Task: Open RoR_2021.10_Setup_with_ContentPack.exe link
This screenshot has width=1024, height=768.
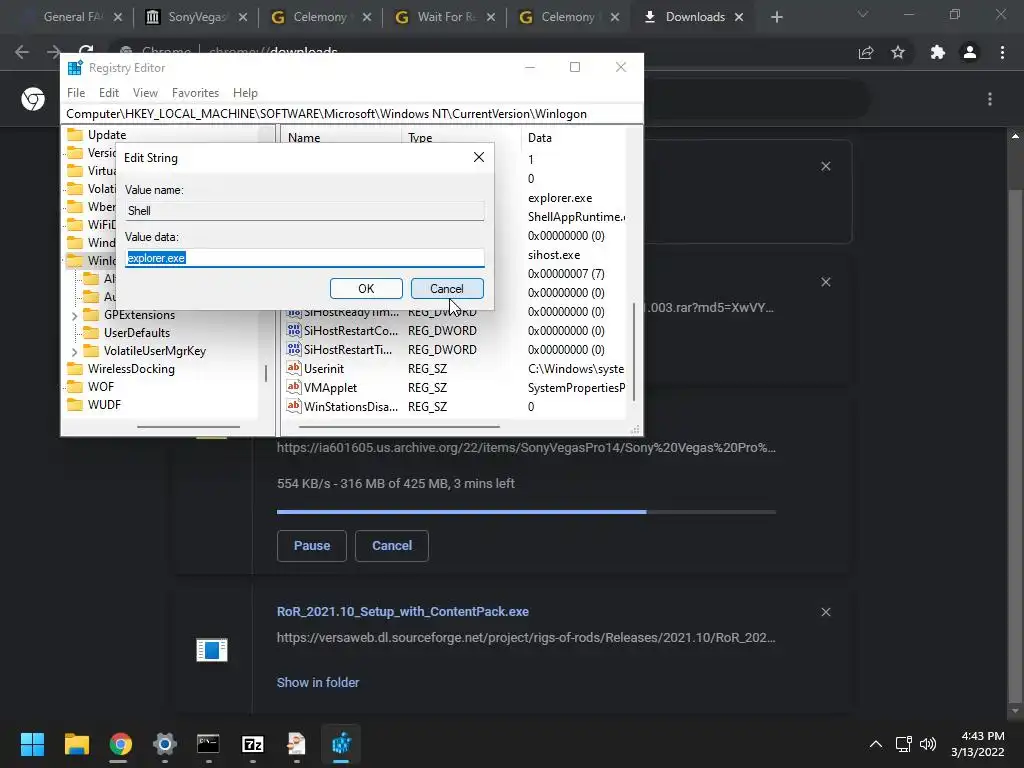Action: point(402,612)
